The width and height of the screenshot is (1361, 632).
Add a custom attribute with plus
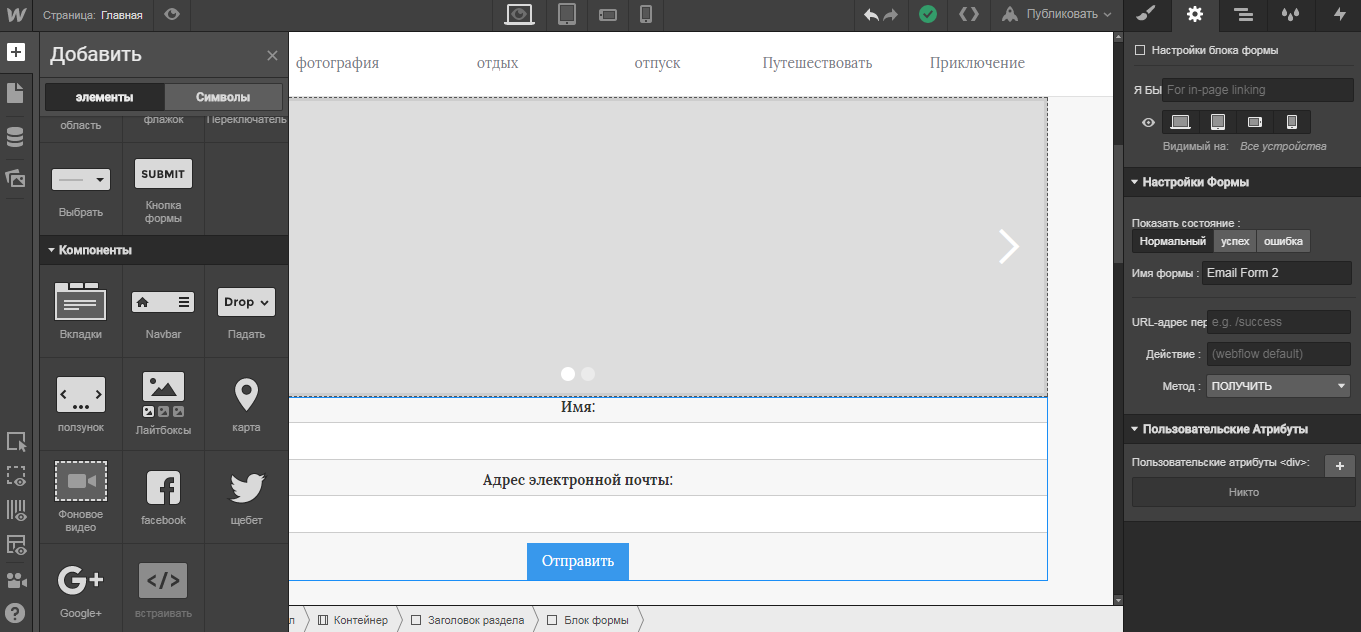1339,466
